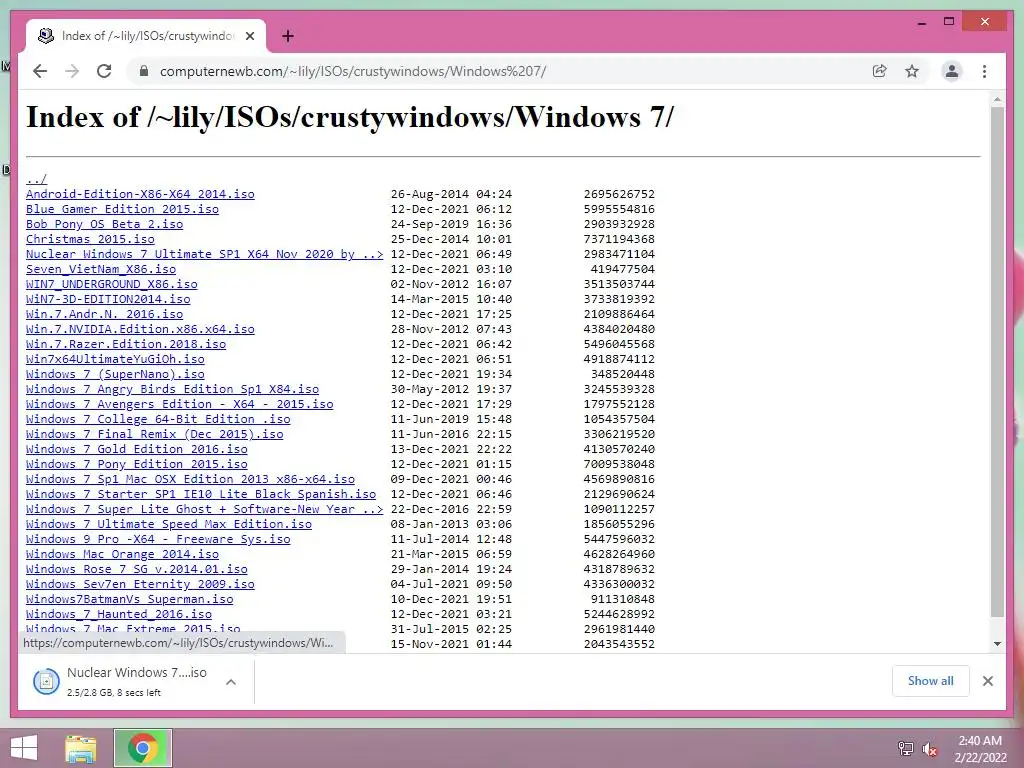The image size is (1024, 768).
Task: Open Chrome's three-dot menu
Action: pos(984,71)
